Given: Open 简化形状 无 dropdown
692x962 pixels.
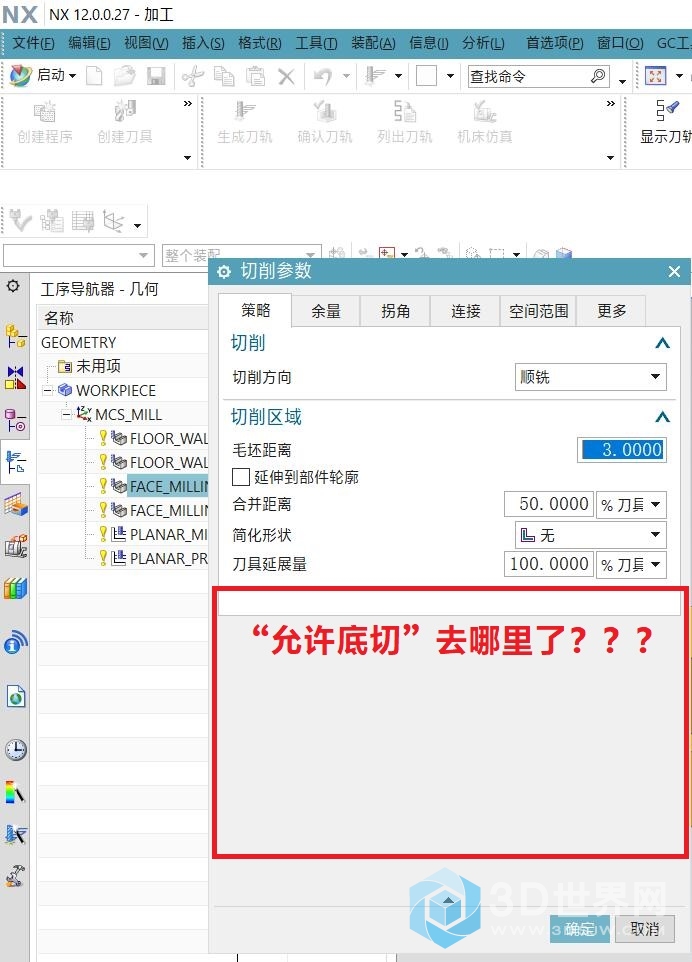Looking at the screenshot, I should (590, 535).
